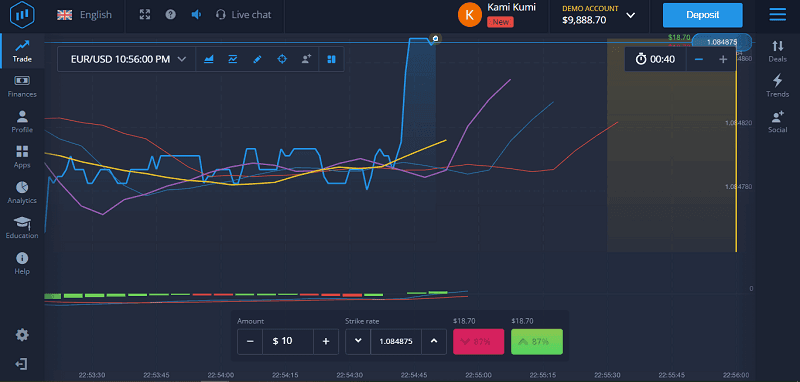Click the green up 87% button
This screenshot has height=382, width=800.
pyautogui.click(x=537, y=341)
